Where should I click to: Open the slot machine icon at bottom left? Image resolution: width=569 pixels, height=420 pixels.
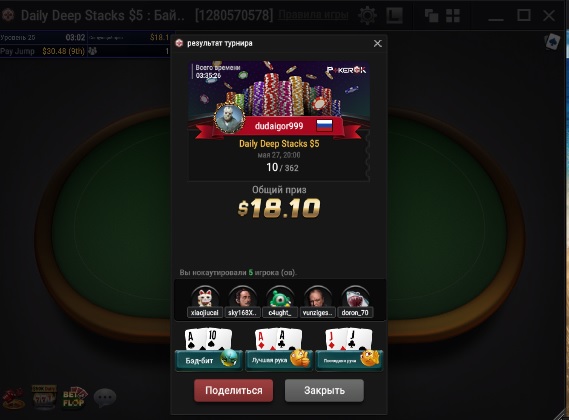[44, 397]
